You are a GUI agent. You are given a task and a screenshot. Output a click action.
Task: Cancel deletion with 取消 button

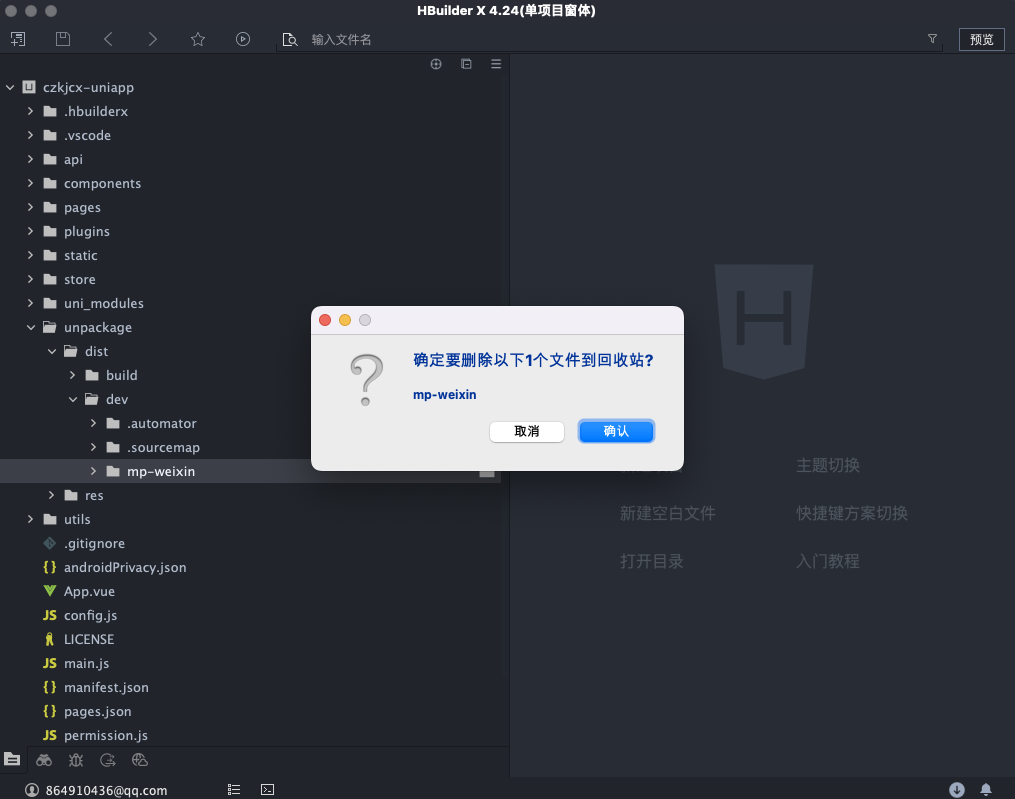527,431
